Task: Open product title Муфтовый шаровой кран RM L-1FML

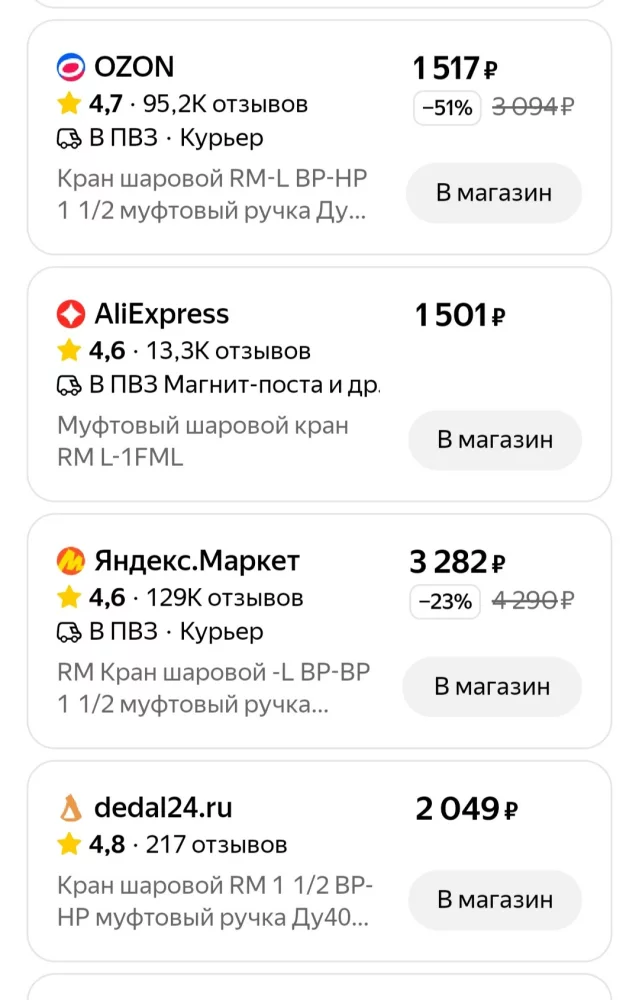Action: [x=203, y=441]
